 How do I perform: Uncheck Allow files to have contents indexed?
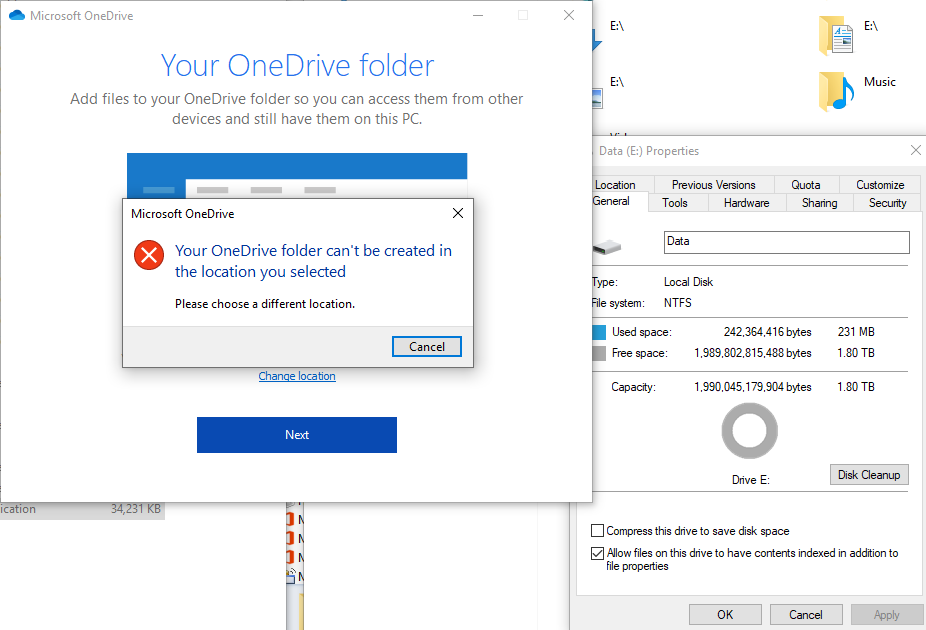coord(598,553)
